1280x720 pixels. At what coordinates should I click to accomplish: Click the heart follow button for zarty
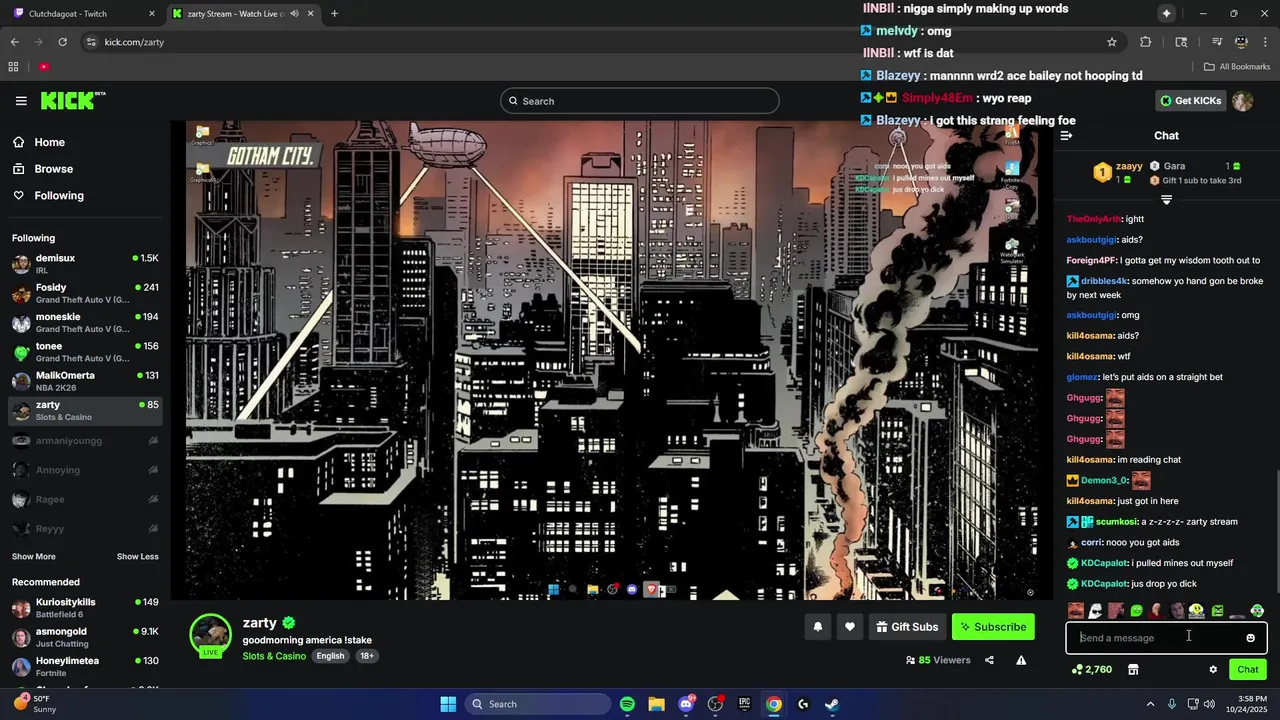[x=850, y=627]
